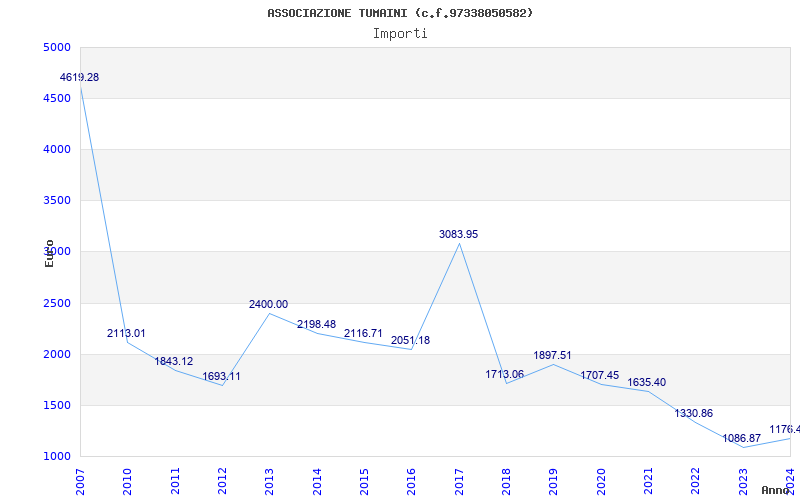
Task: Click the 2198.48 data label
Action: tap(316, 324)
